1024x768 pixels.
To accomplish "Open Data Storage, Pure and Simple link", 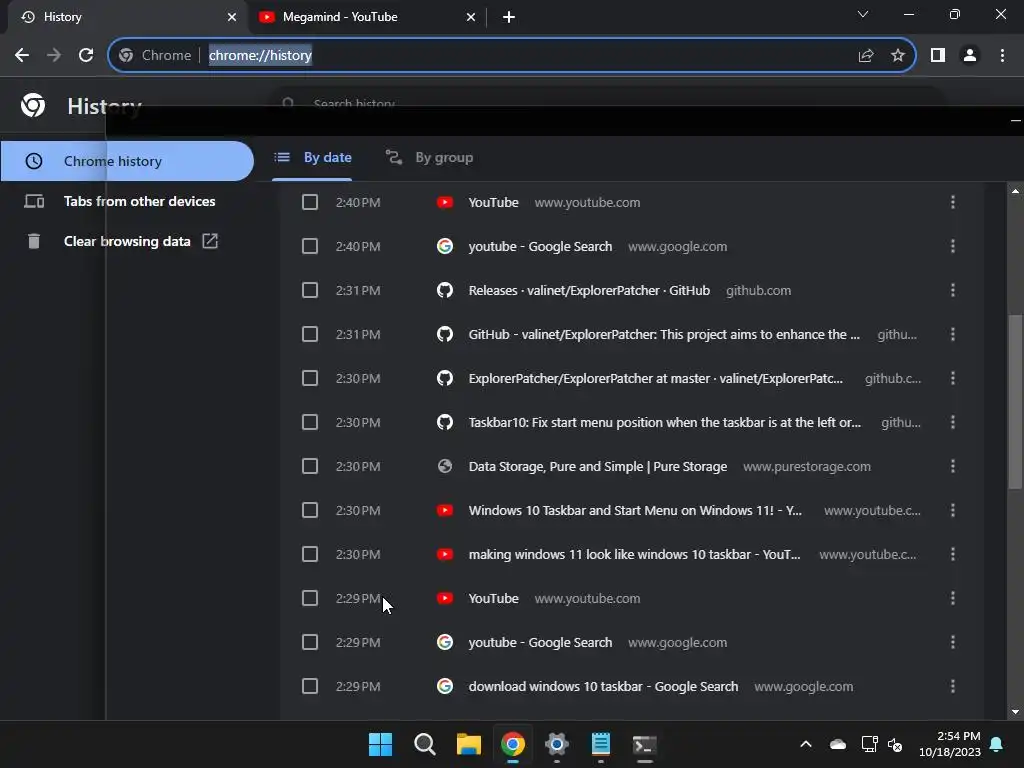I will 598,466.
